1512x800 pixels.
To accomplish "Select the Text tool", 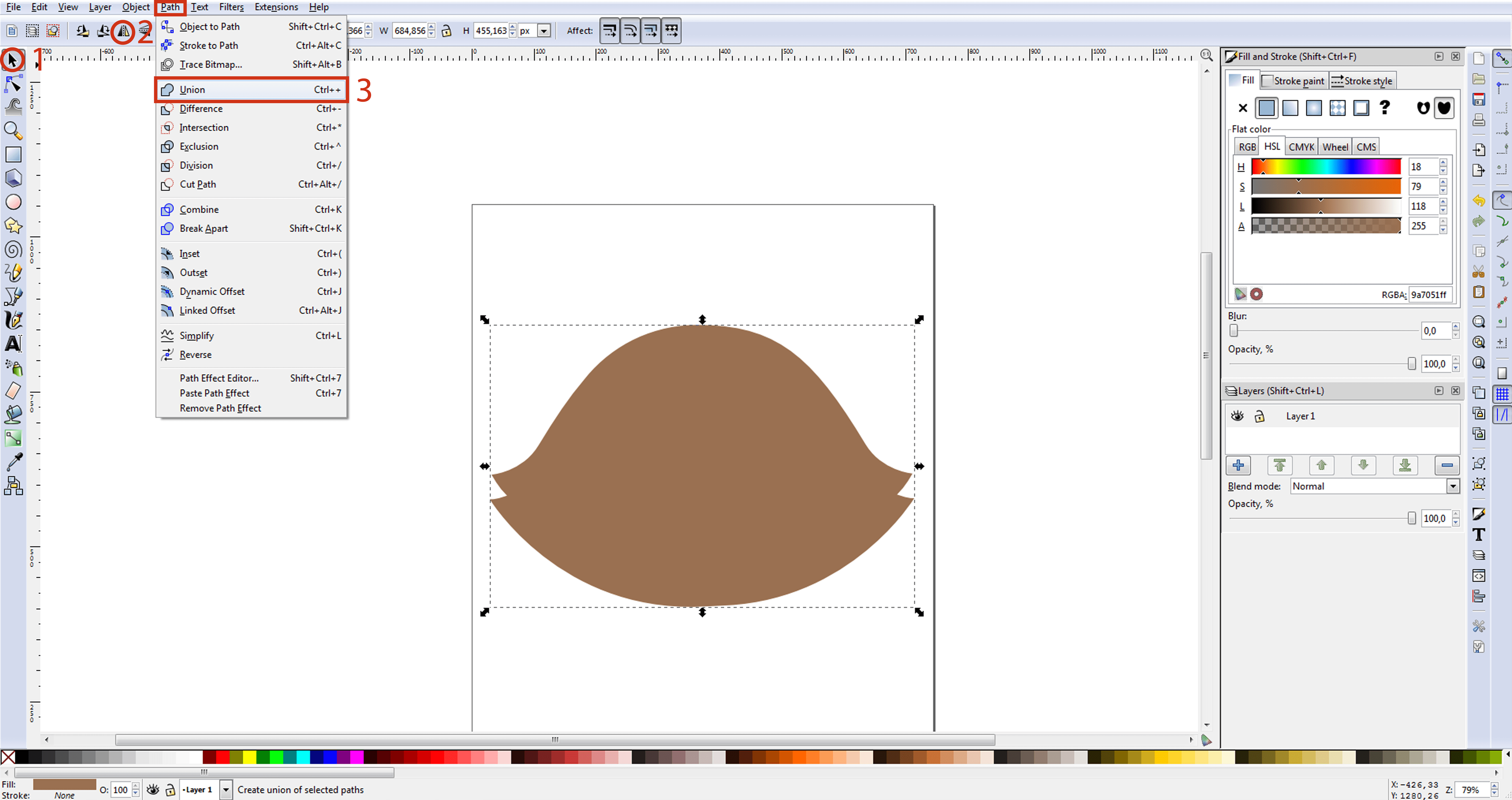I will click(x=13, y=343).
